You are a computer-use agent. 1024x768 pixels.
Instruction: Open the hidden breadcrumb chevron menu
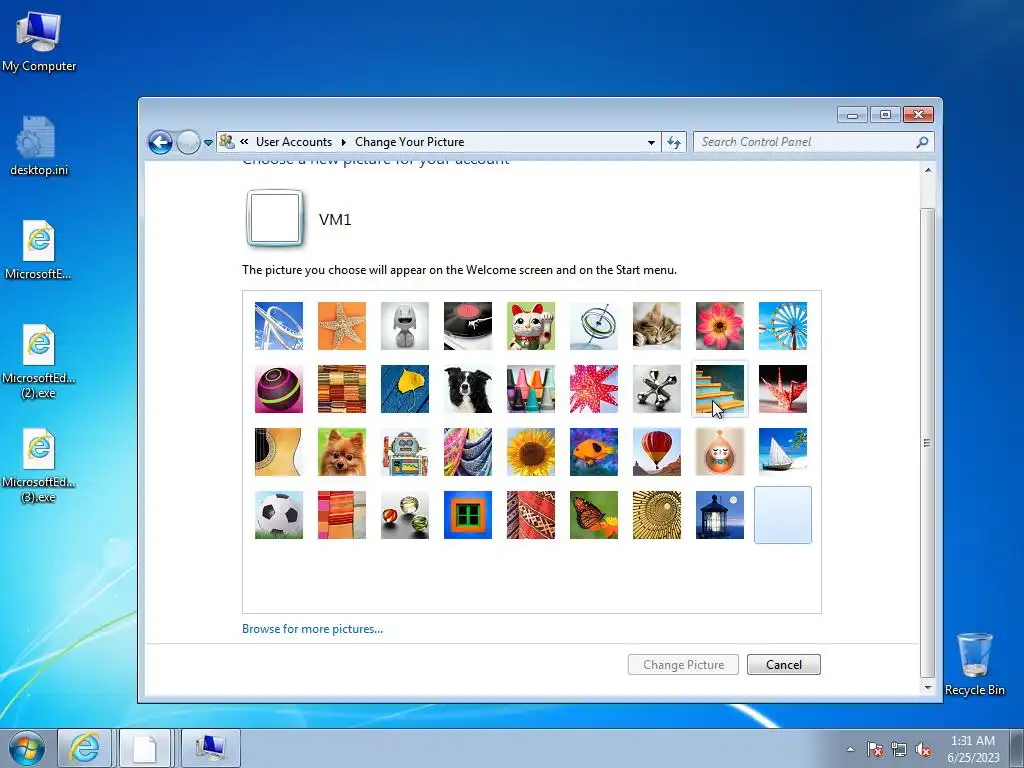click(x=244, y=142)
